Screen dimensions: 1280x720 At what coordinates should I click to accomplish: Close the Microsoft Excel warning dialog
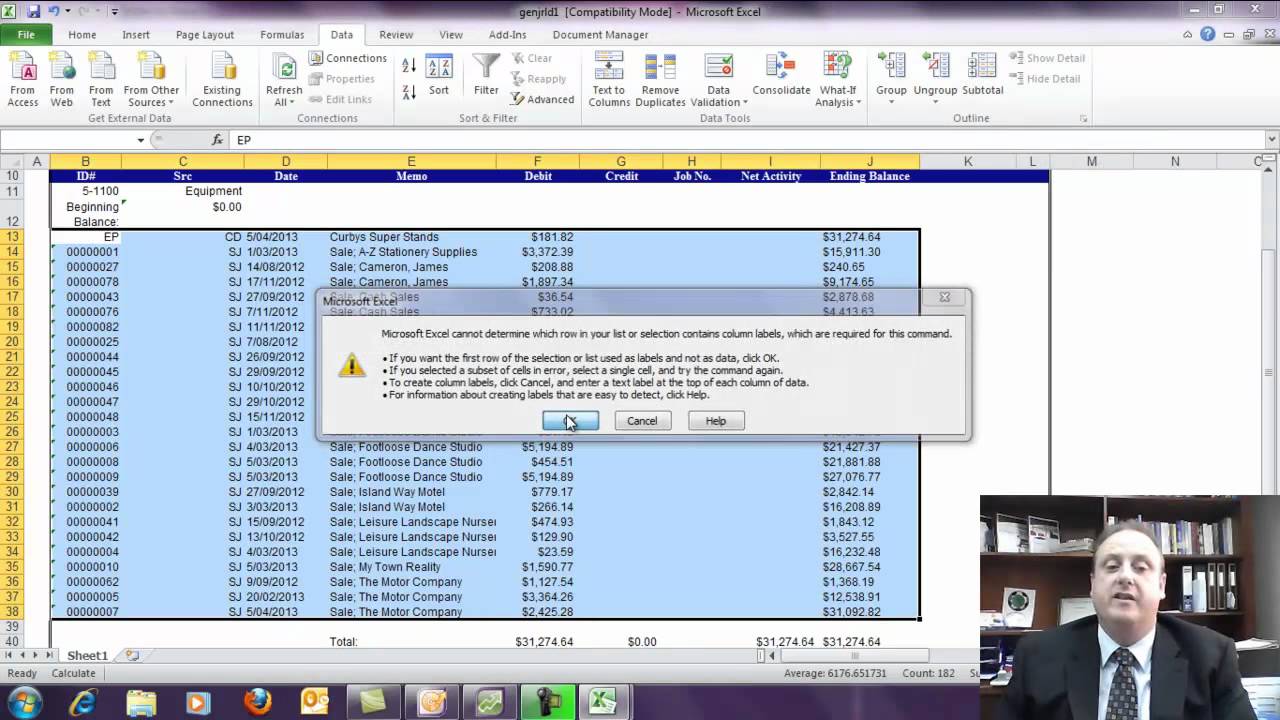[x=944, y=297]
